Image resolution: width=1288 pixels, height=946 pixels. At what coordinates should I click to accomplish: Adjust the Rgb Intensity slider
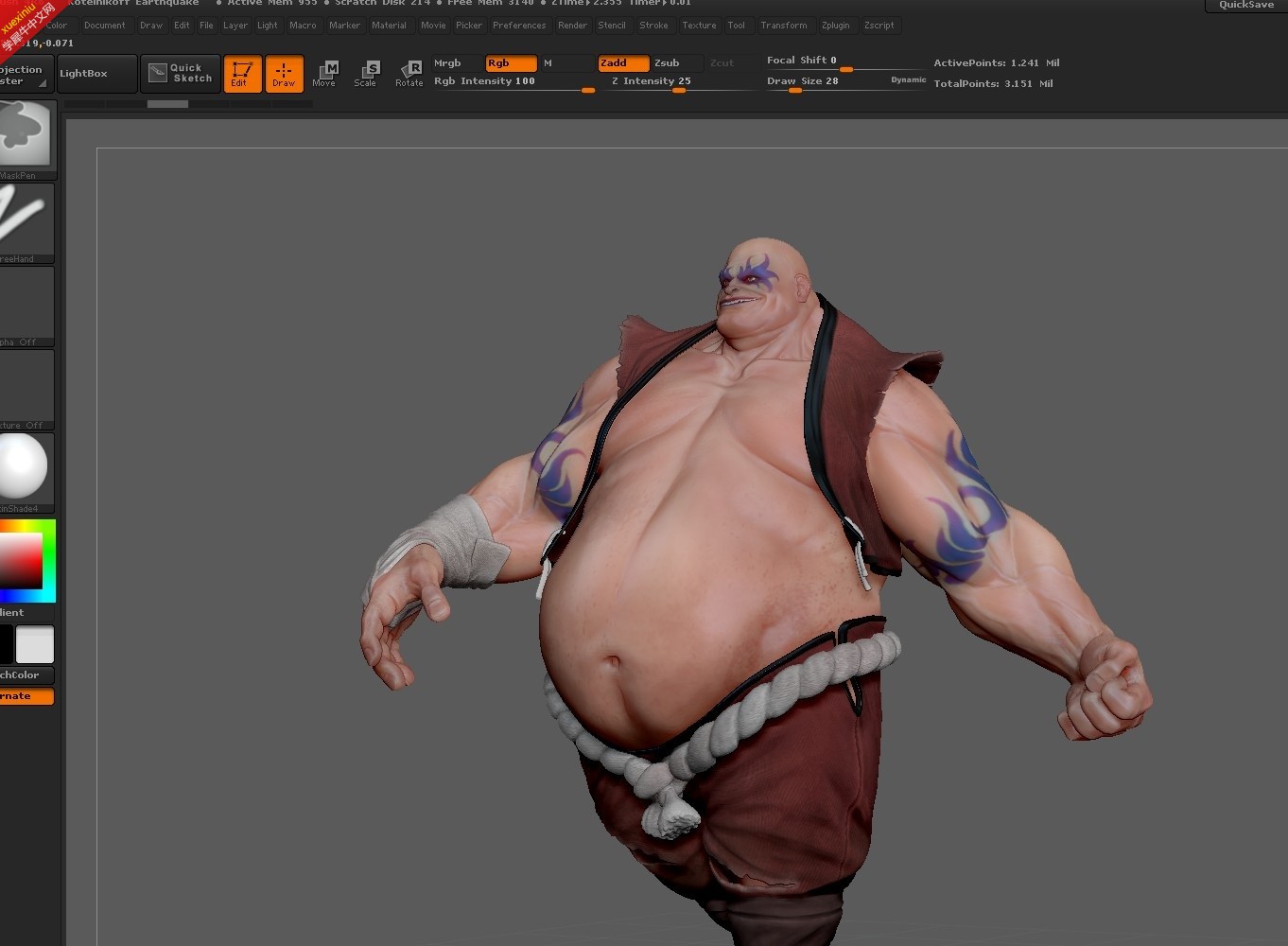point(513,83)
